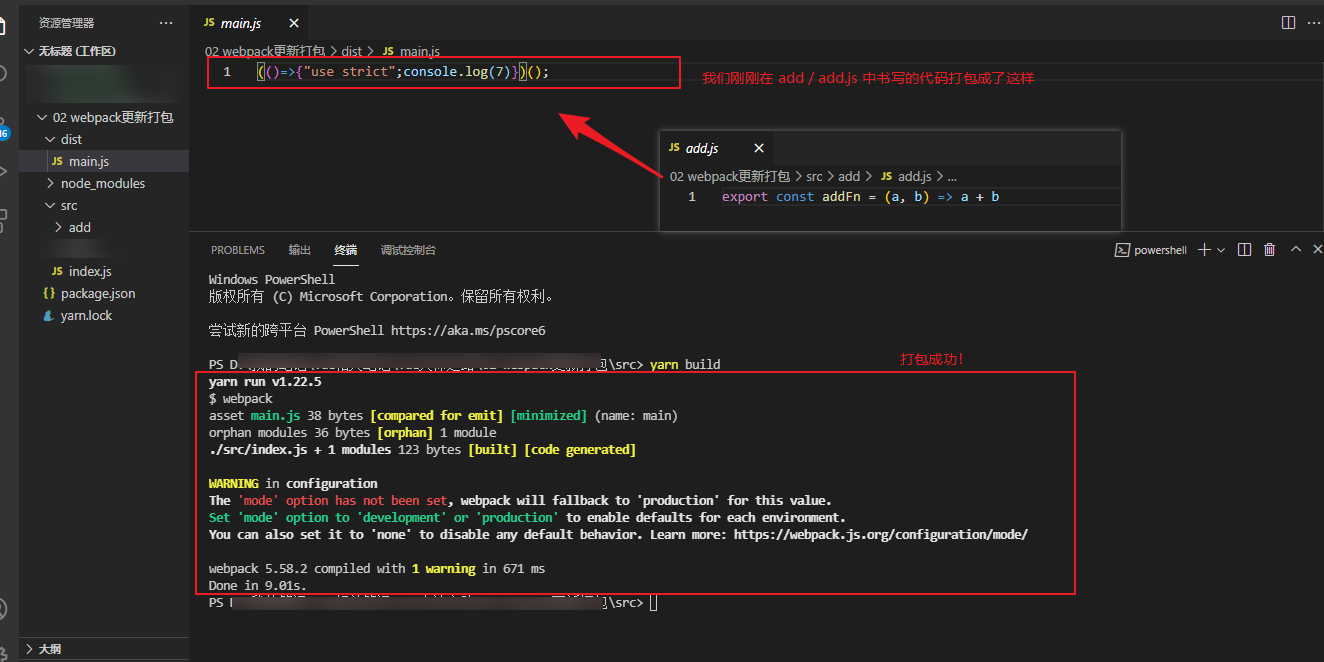Click the '$ webpack' terminal line
1324x662 pixels.
click(240, 398)
